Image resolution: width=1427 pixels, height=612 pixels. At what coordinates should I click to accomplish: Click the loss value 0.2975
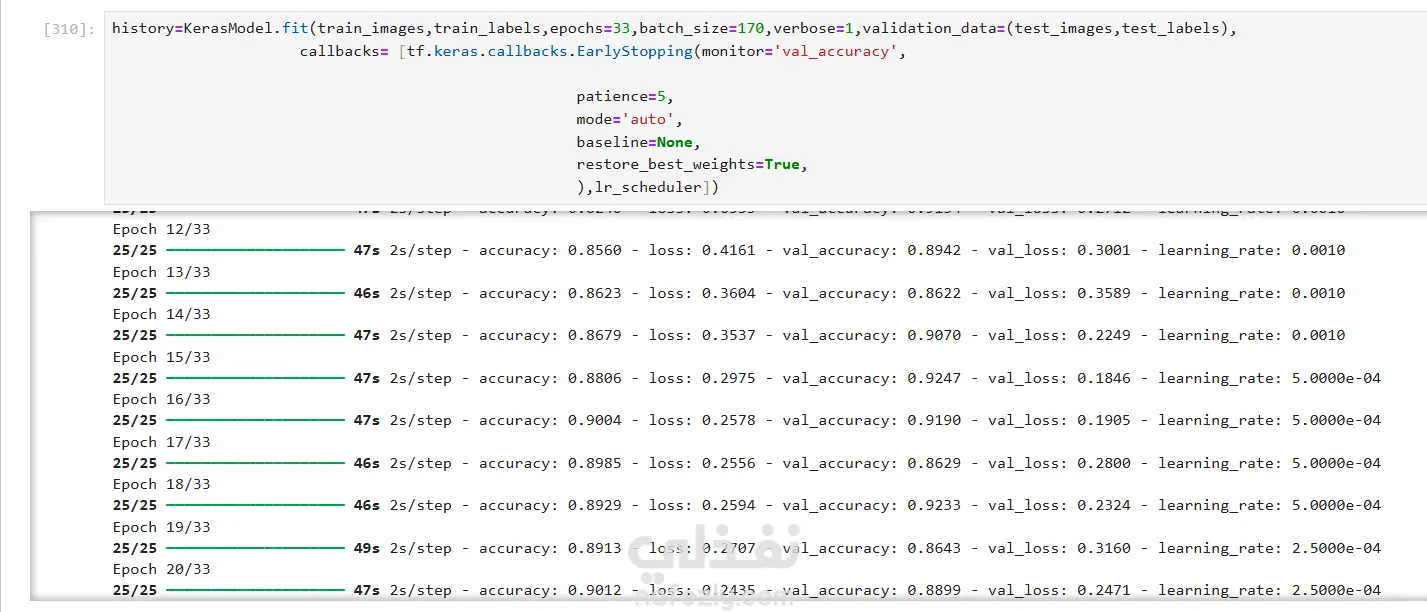pos(729,378)
